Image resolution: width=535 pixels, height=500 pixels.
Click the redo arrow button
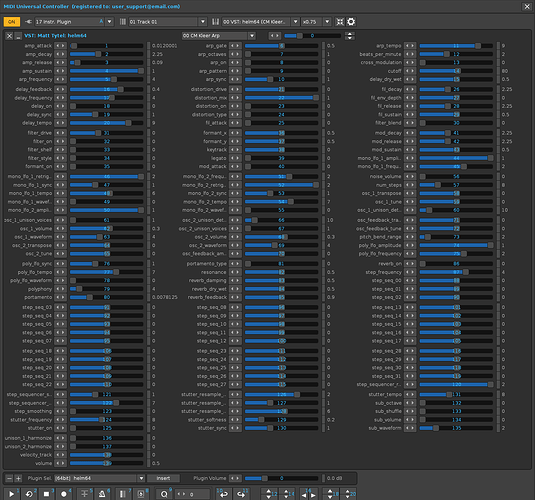tap(241, 494)
